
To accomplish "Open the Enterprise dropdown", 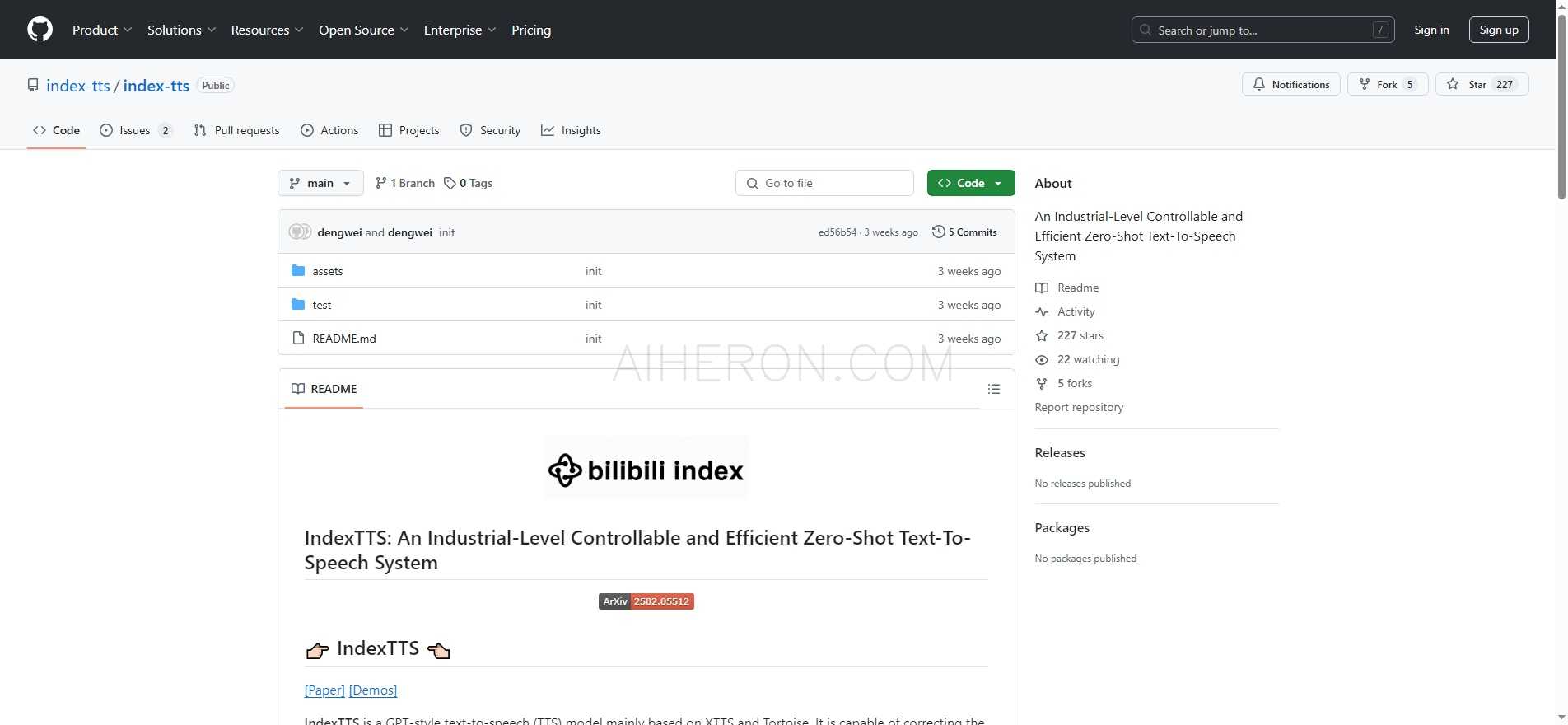I will [x=460, y=30].
